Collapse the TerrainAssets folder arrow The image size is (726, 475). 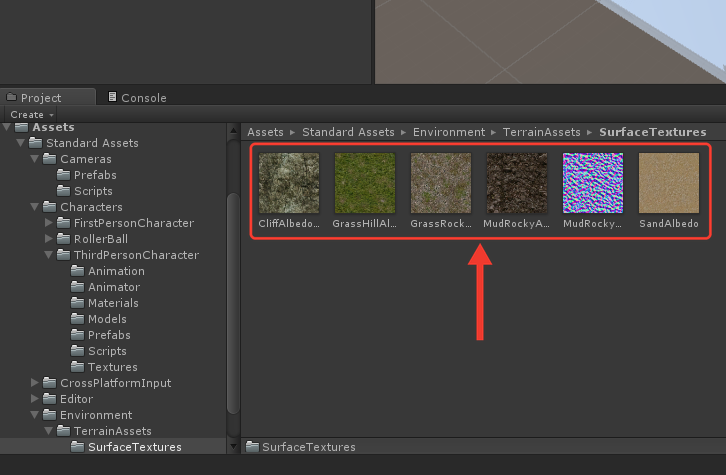click(48, 431)
